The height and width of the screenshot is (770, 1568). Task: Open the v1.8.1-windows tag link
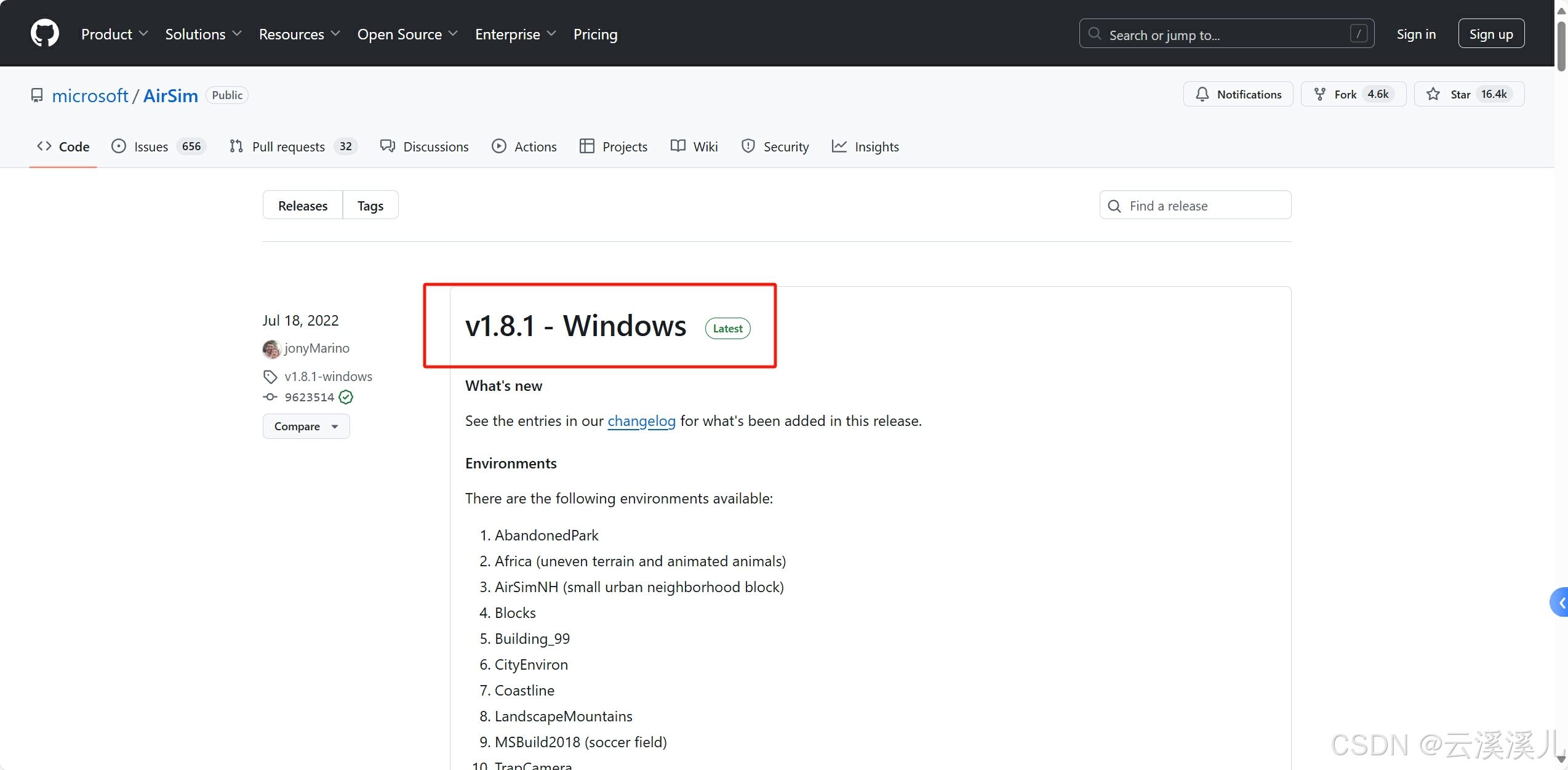[x=328, y=376]
